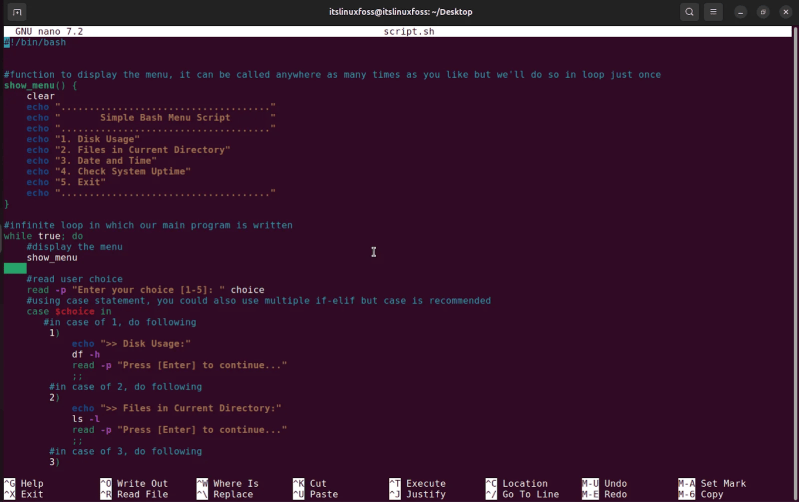Click the Where Is shortcut
The image size is (799, 502).
pyautogui.click(x=228, y=483)
